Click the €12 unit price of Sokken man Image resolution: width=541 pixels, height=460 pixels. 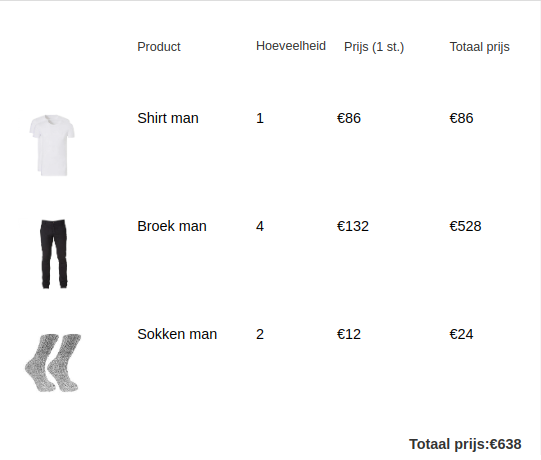click(349, 334)
